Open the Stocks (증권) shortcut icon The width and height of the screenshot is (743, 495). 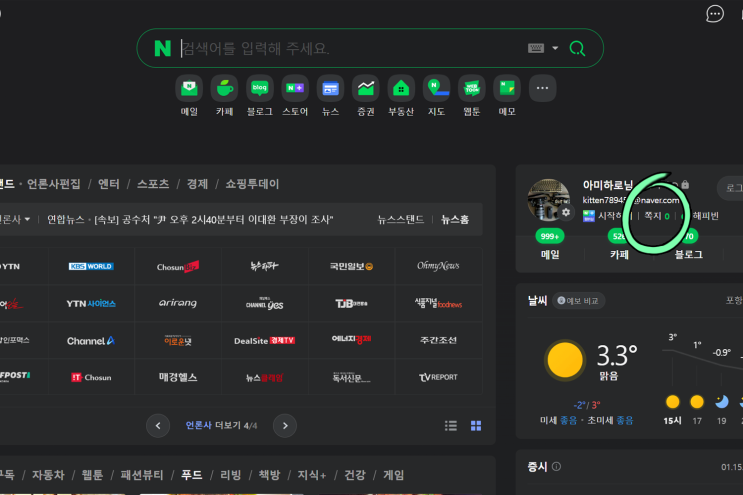[x=366, y=88]
